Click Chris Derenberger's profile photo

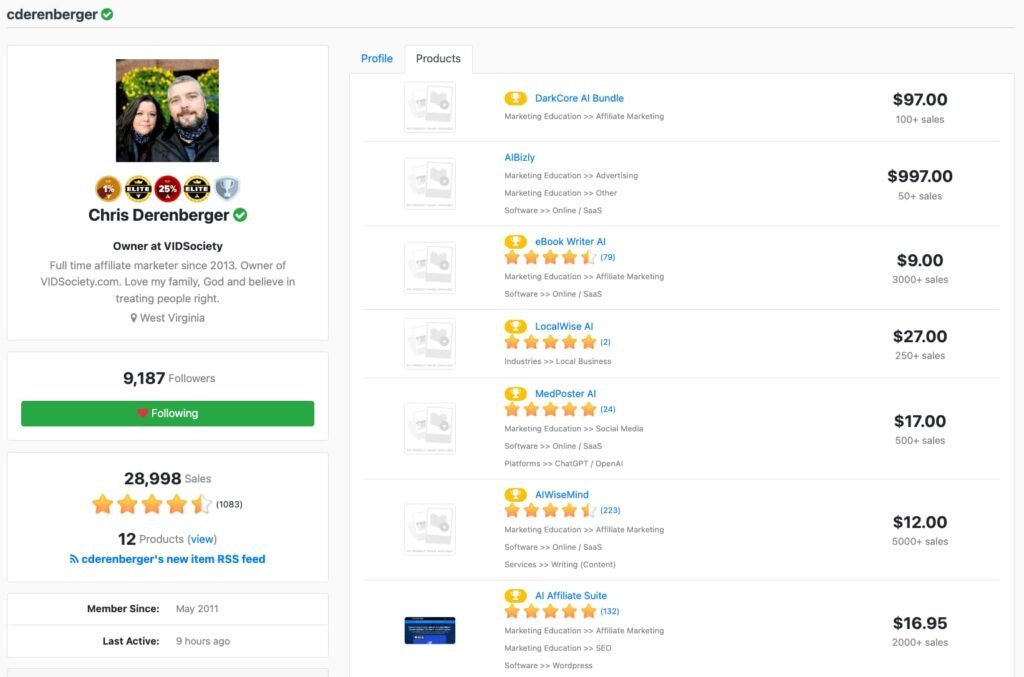[x=167, y=110]
